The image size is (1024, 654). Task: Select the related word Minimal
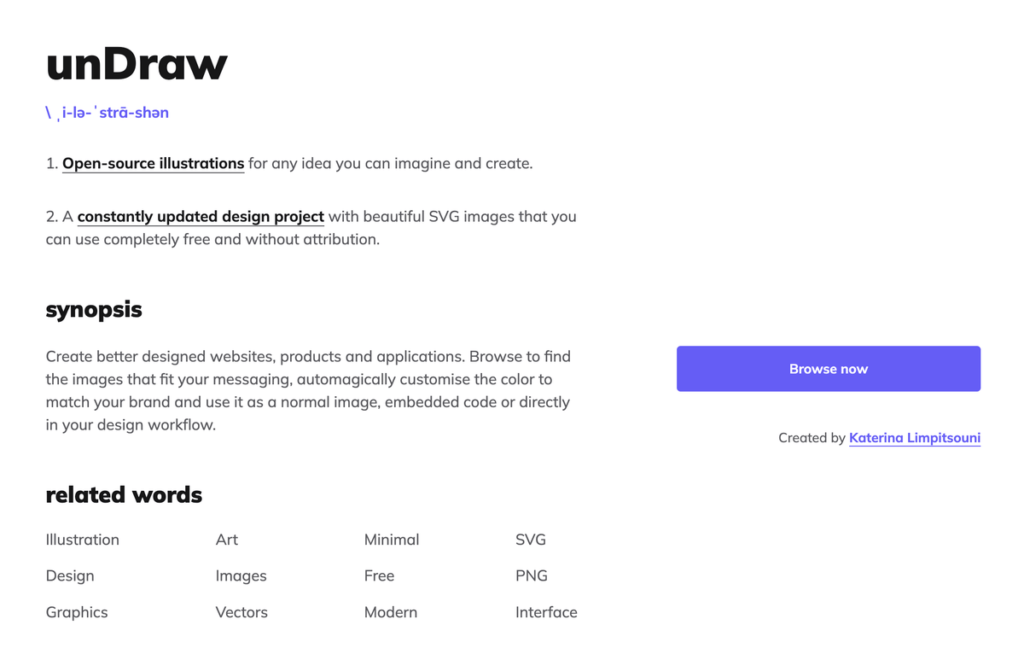click(x=391, y=540)
